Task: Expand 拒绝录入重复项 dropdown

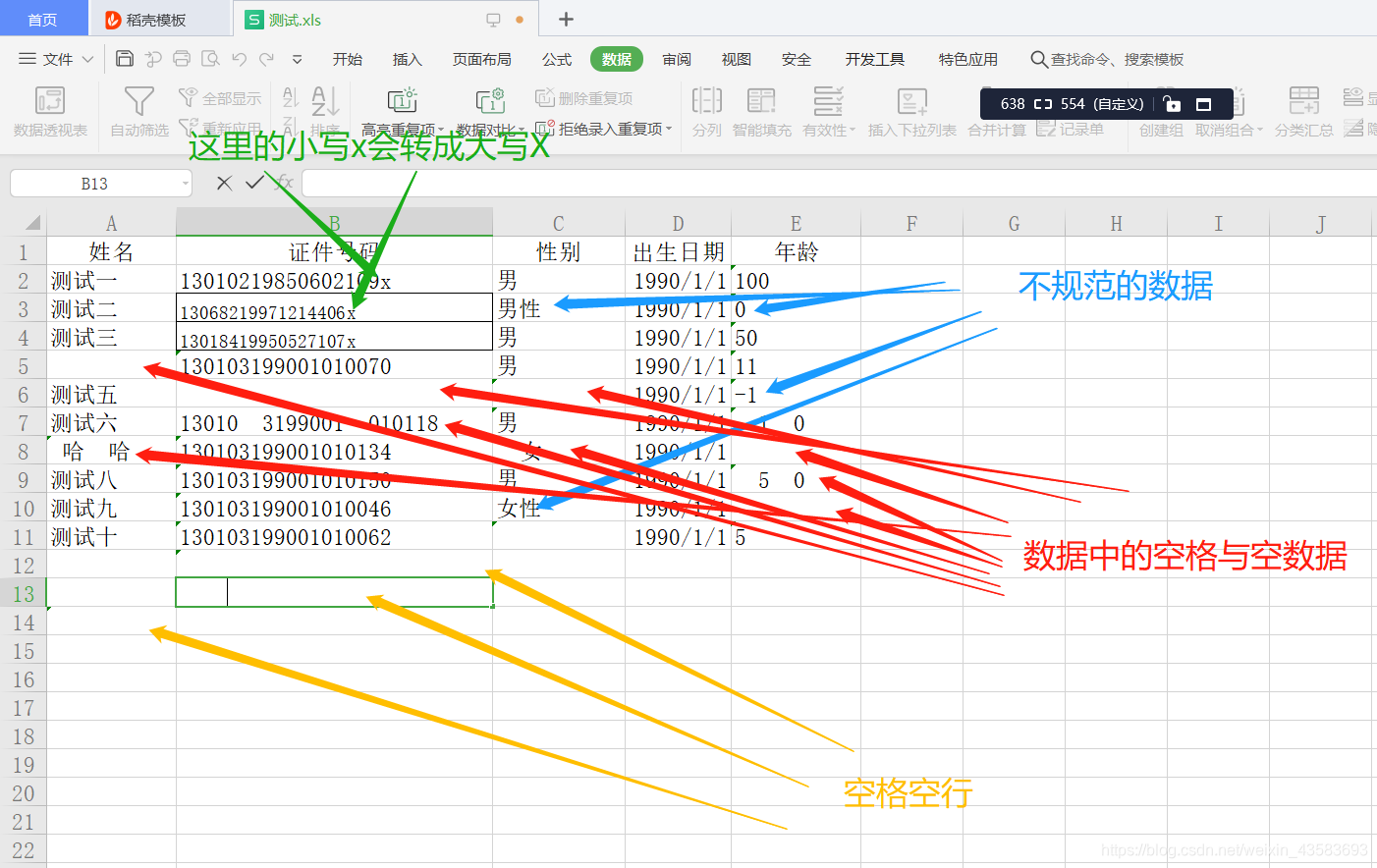Action: coord(669,129)
